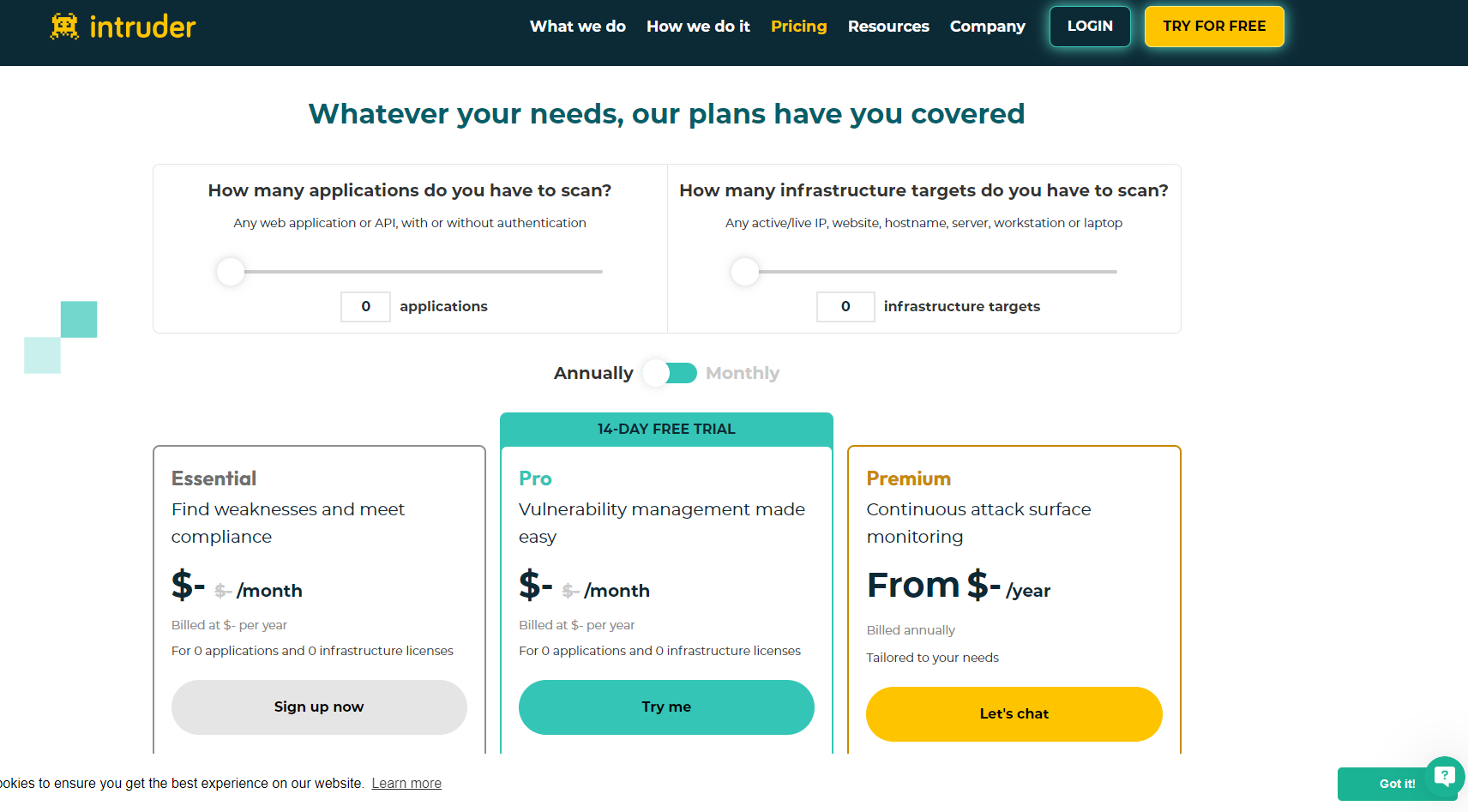Select the Monthly billing label
1468x812 pixels.
click(x=743, y=373)
